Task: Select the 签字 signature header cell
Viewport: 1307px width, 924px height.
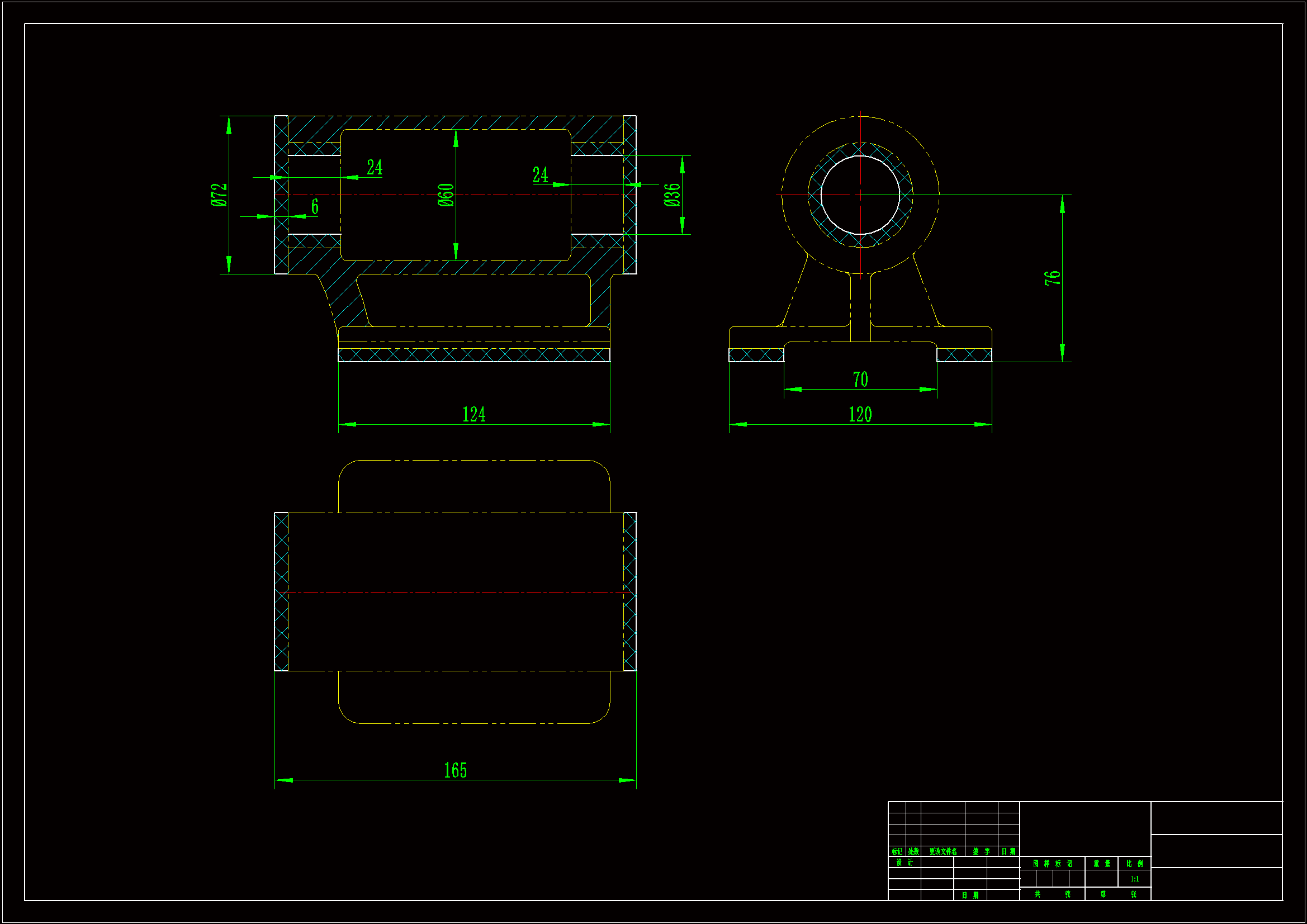Action: (x=982, y=852)
